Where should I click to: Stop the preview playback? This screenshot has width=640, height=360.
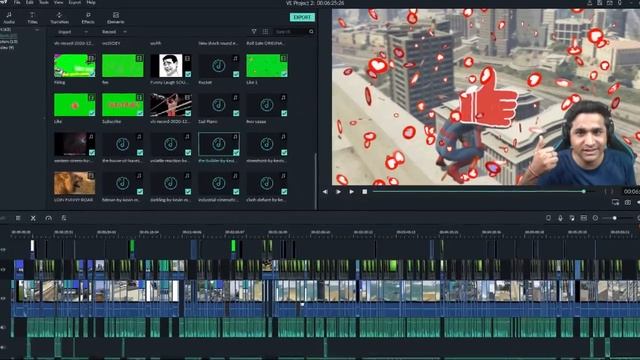pos(364,191)
